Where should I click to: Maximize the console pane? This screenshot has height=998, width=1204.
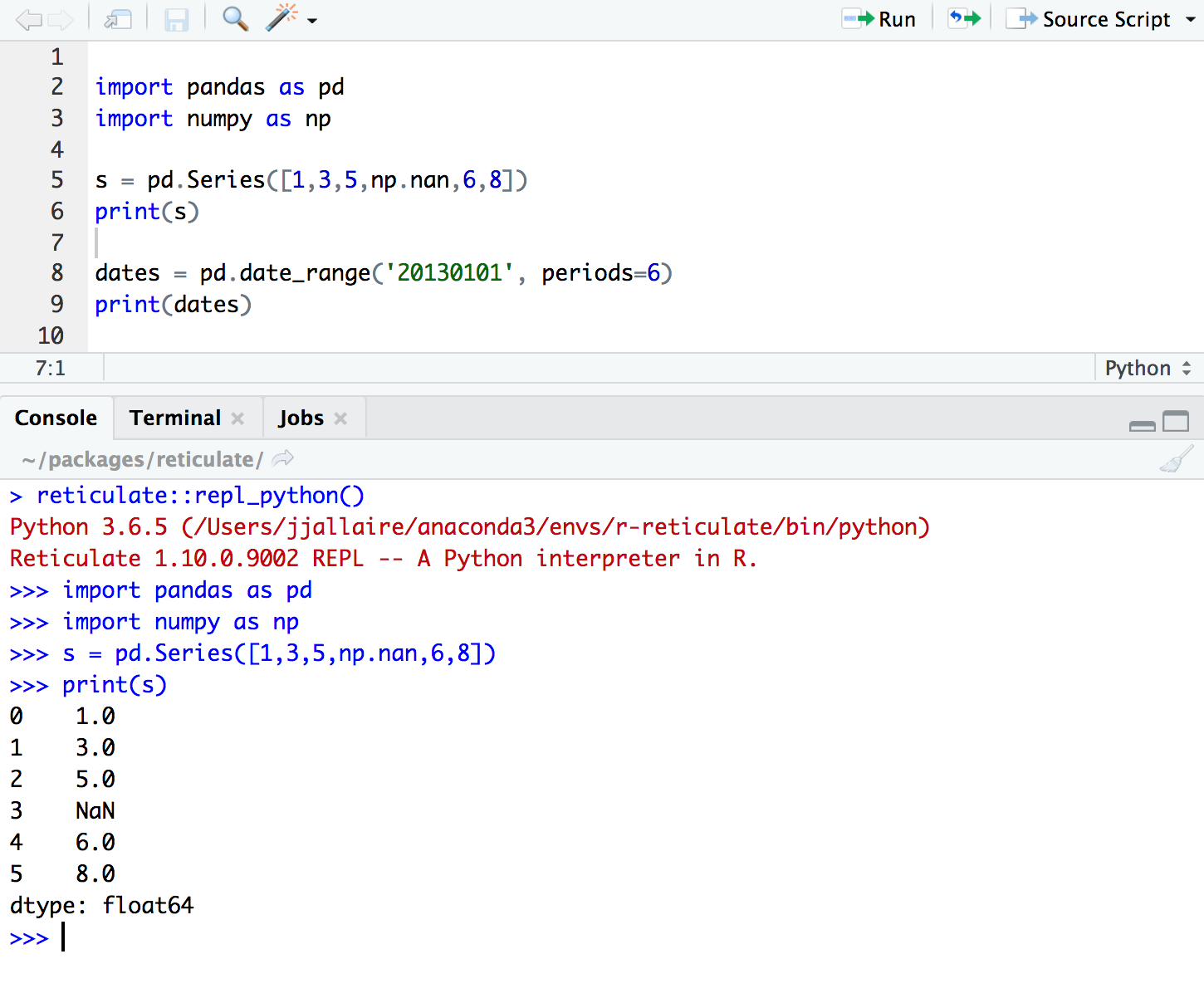pos(1175,422)
